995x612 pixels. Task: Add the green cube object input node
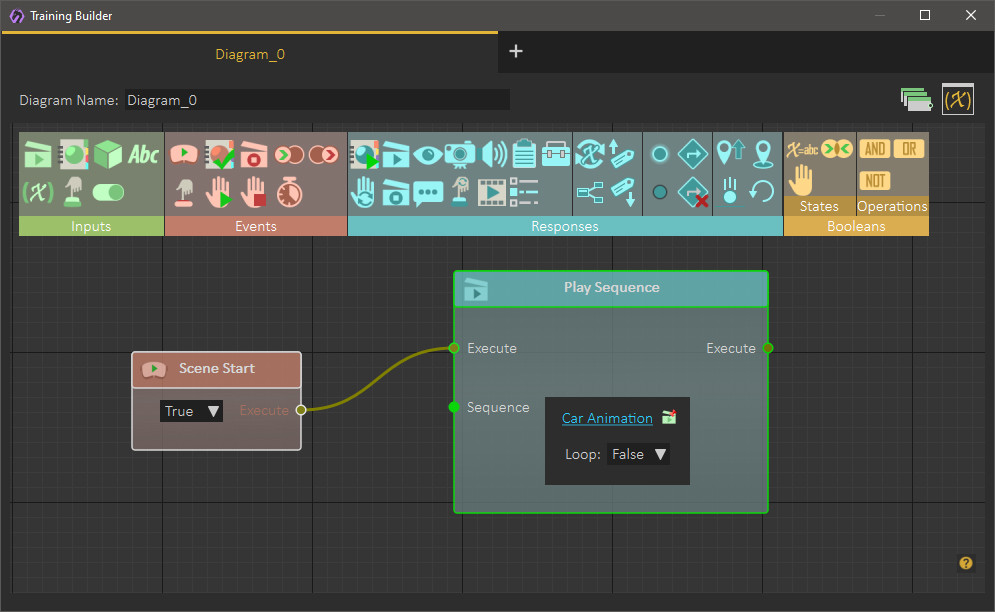[108, 154]
